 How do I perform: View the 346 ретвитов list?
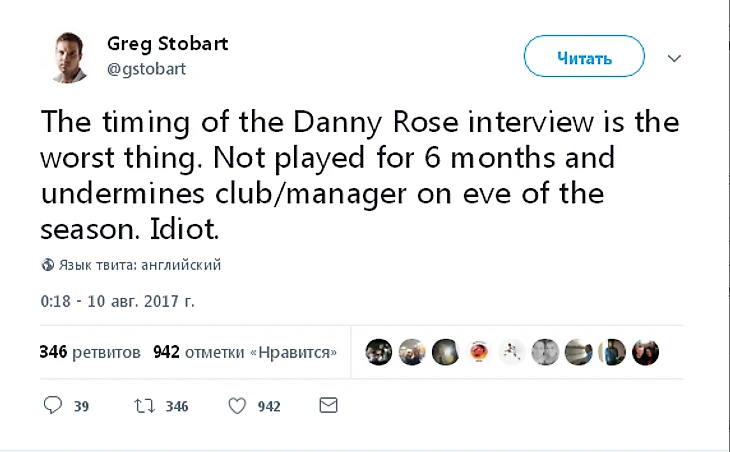[89, 352]
